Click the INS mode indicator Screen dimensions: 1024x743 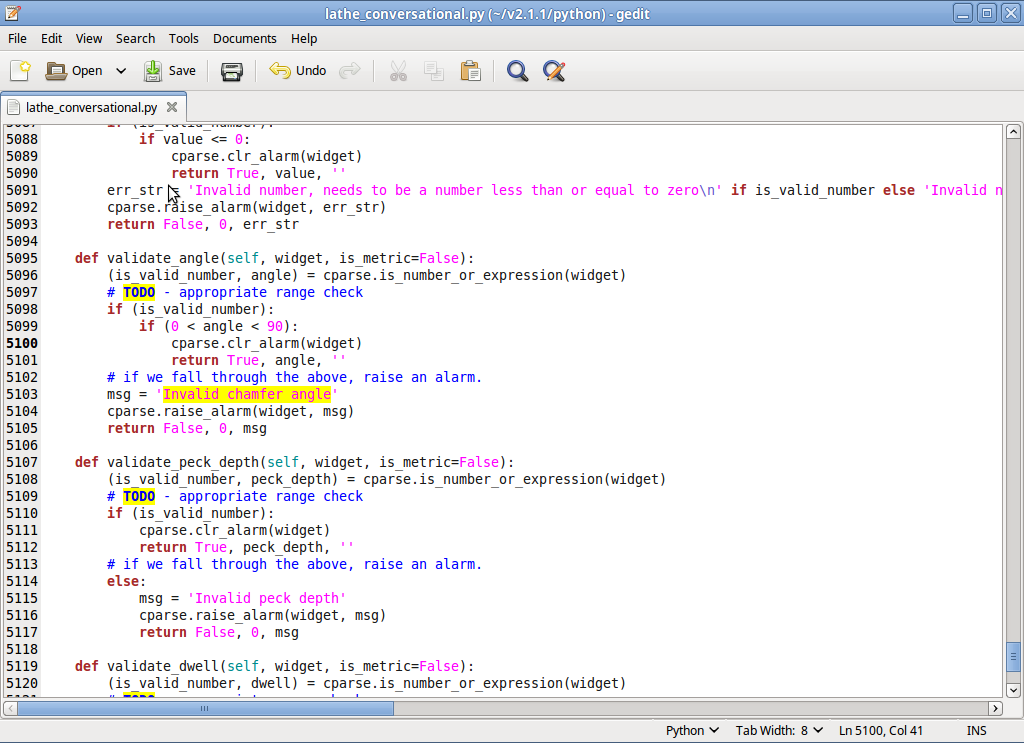(976, 731)
